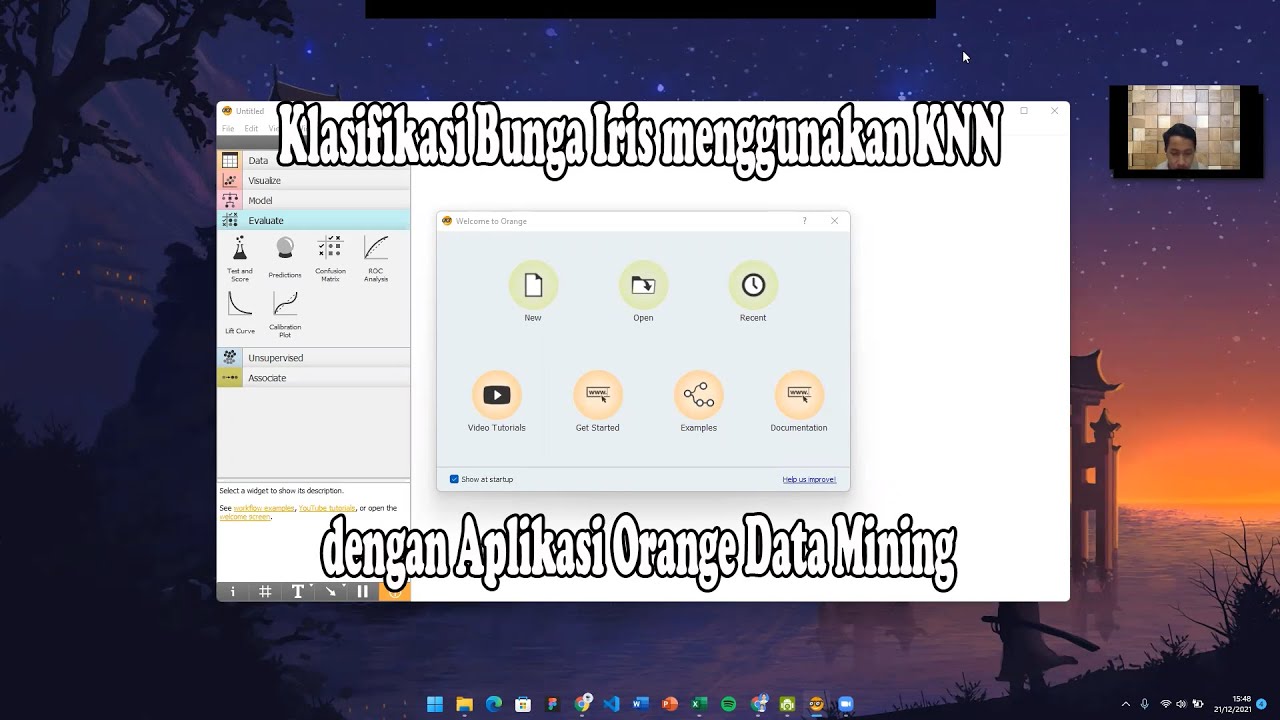Open Spotify from the taskbar

pos(728,704)
